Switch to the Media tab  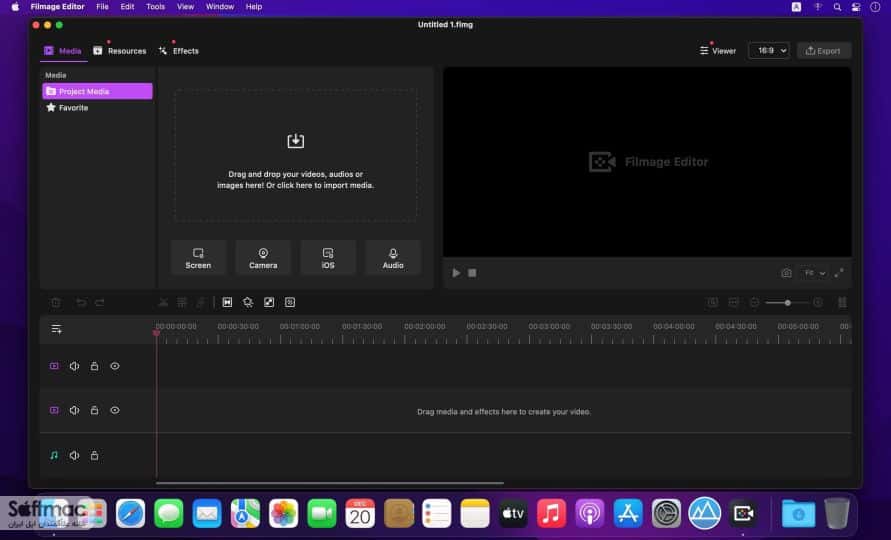[63, 51]
